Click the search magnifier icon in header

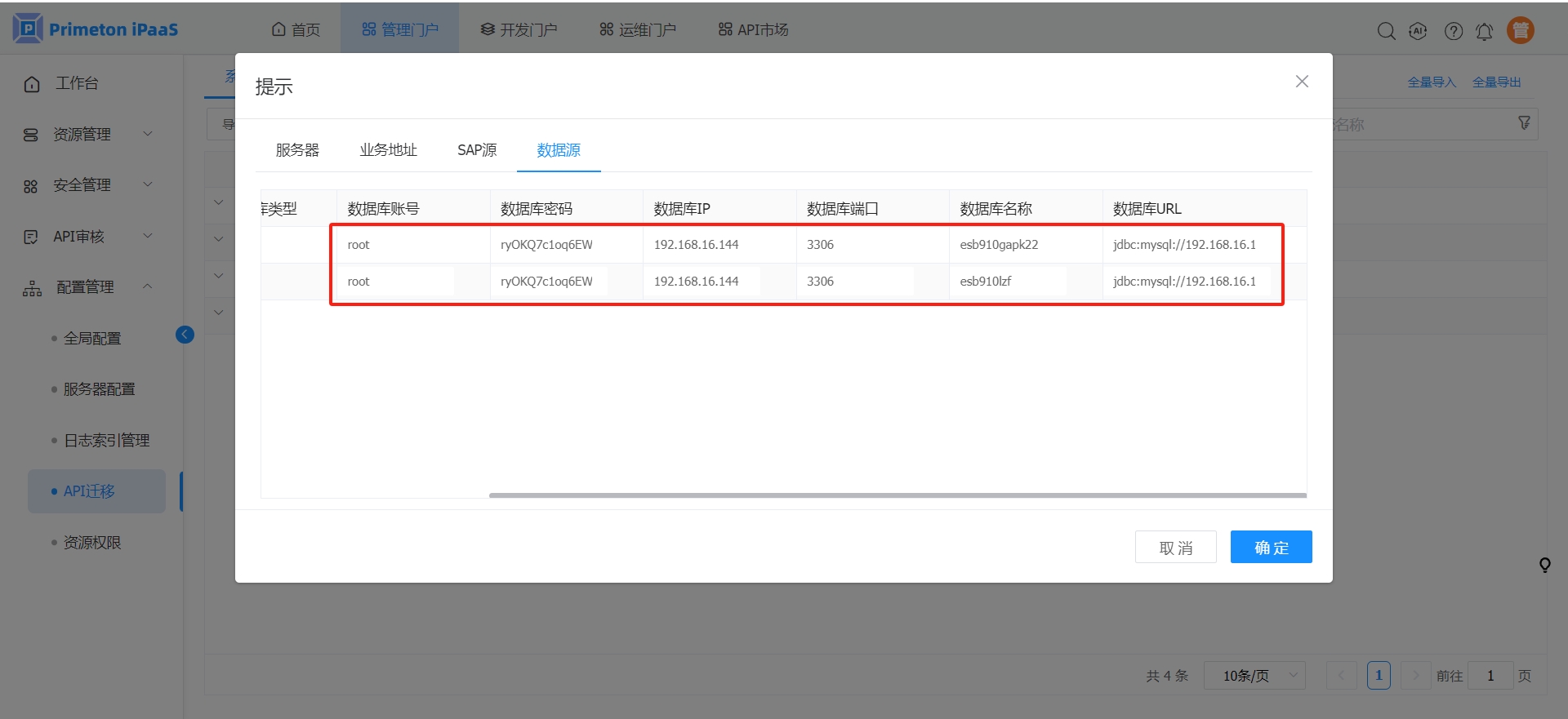pyautogui.click(x=1386, y=31)
